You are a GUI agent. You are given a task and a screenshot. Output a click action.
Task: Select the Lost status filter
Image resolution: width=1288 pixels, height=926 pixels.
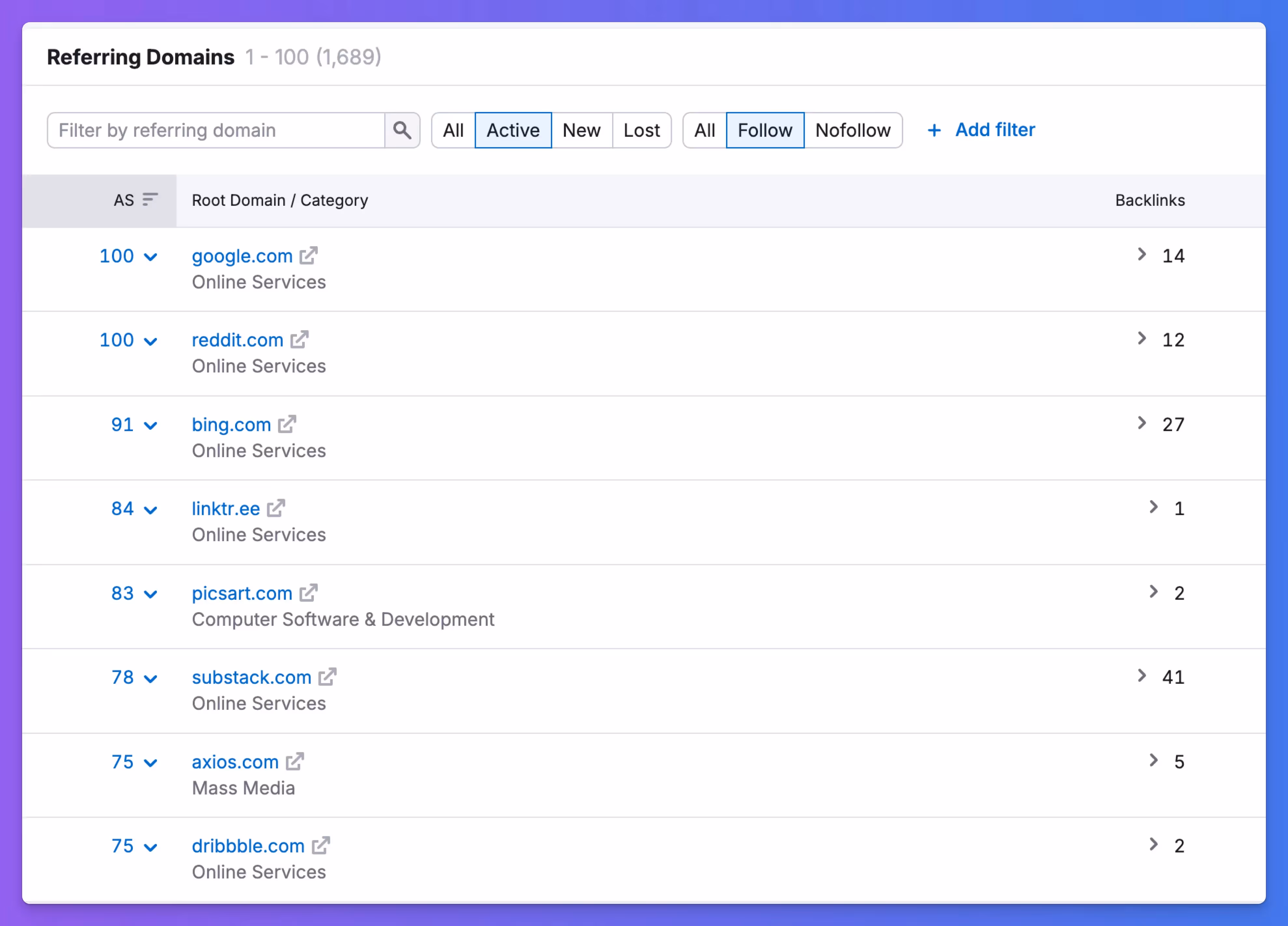(642, 130)
